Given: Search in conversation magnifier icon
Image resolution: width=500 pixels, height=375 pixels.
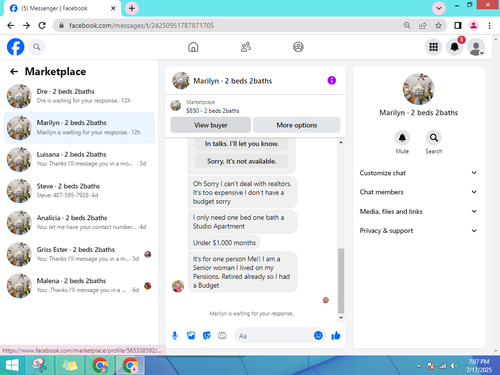Looking at the screenshot, I should tap(434, 138).
